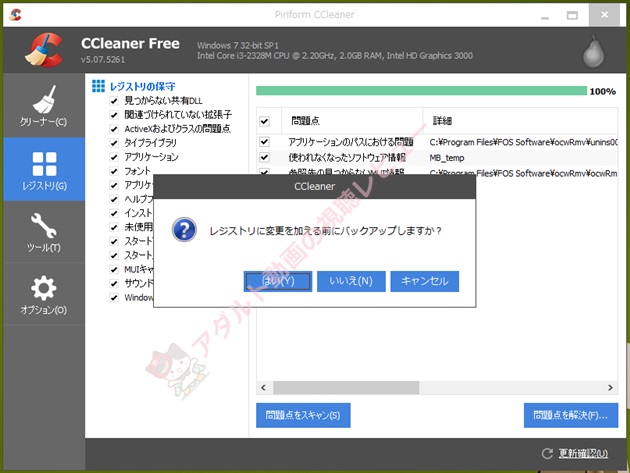Toggle ActiveXおよびクラスの問題点 checkbox
Viewport: 630px width, 473px height.
tap(114, 129)
